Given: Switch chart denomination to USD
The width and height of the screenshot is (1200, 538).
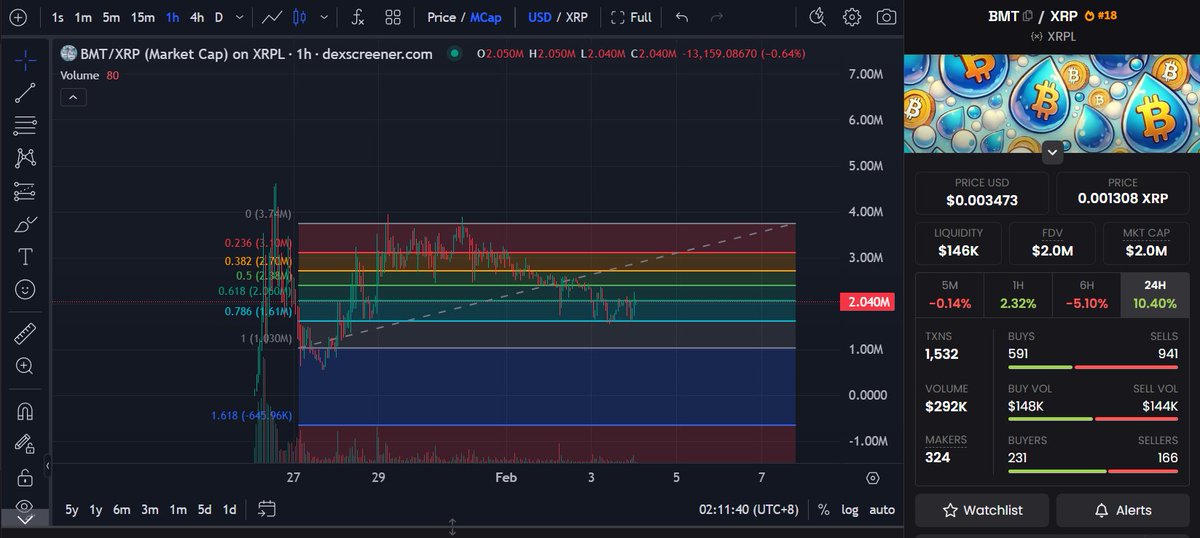Looking at the screenshot, I should [x=540, y=17].
